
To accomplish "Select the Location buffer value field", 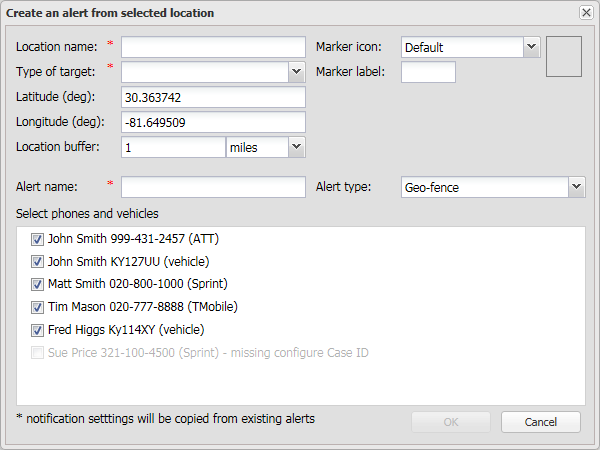I will pyautogui.click(x=173, y=147).
